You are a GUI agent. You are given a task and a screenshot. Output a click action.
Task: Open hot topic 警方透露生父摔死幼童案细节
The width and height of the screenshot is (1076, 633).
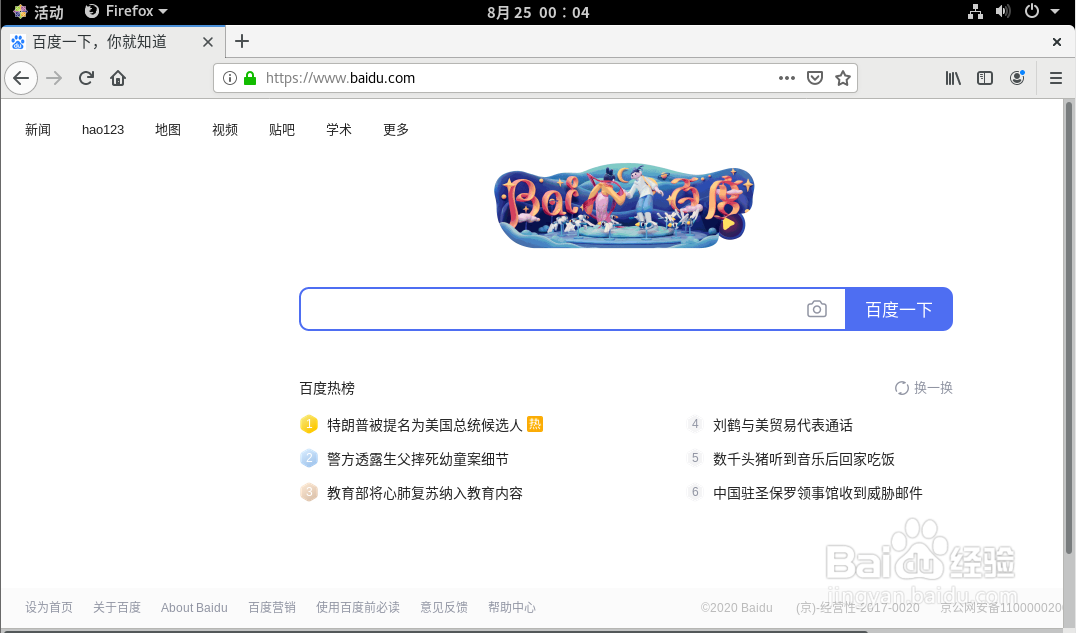(x=418, y=459)
